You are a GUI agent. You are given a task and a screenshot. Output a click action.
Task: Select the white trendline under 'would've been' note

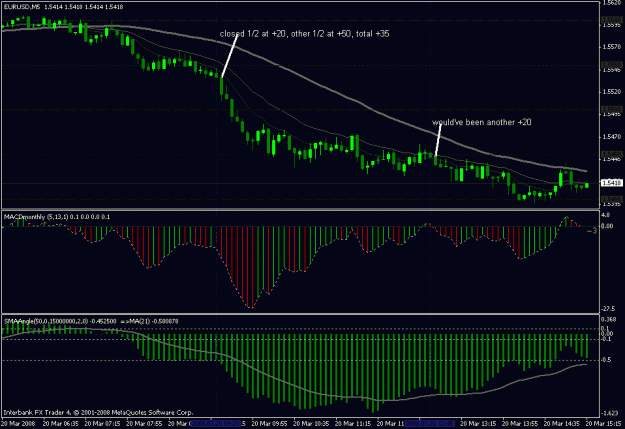tap(438, 140)
